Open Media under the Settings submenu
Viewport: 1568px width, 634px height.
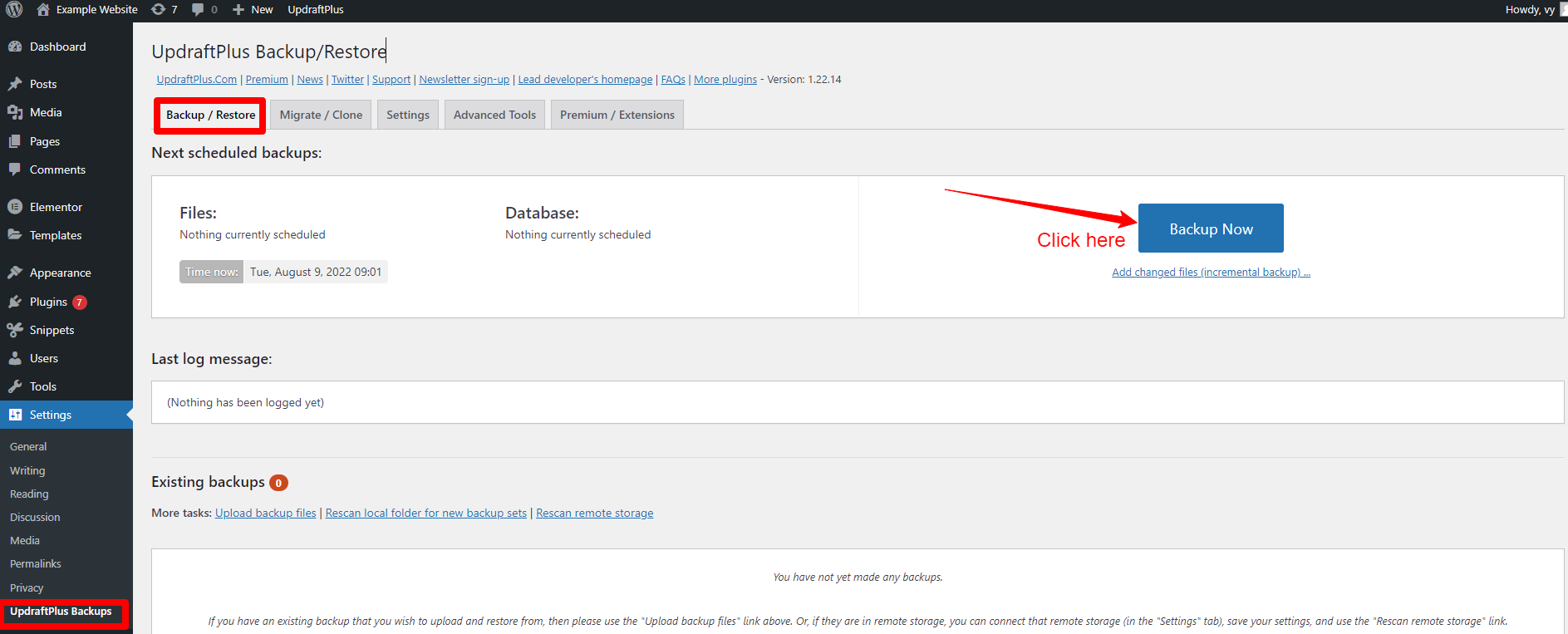coord(25,540)
